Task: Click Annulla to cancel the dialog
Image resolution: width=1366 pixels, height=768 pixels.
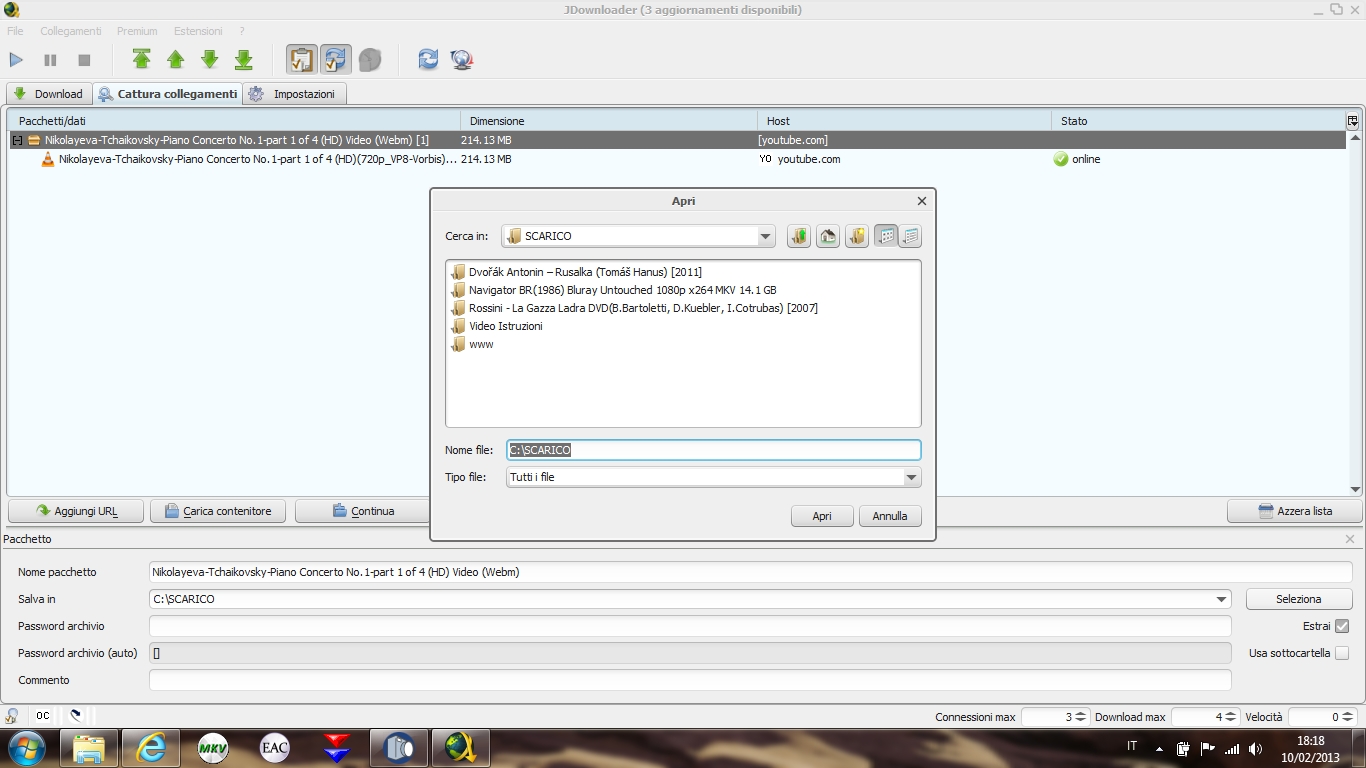Action: (890, 516)
